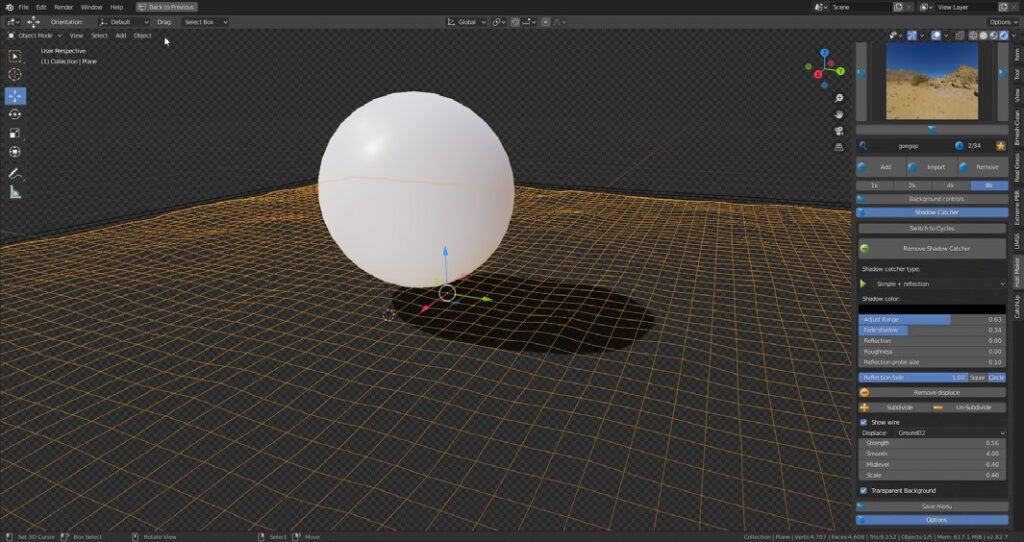Toggle the Show wire checkbox
Viewport: 1024px width, 542px height.
(863, 422)
